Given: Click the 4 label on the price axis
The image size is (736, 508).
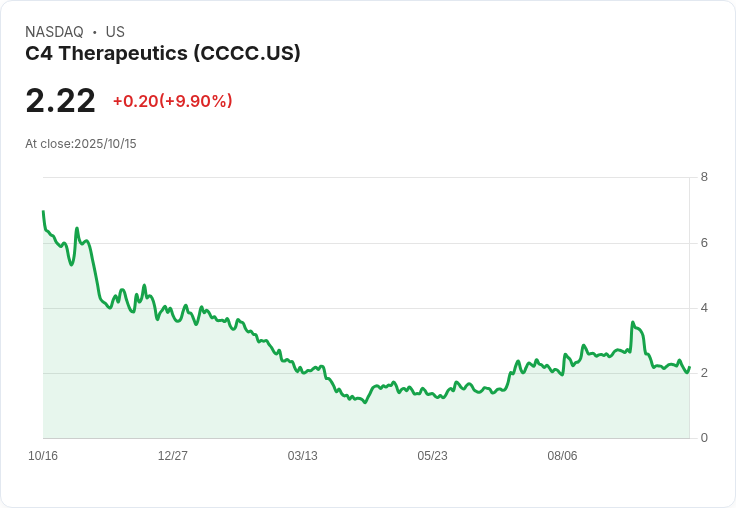Looking at the screenshot, I should pyautogui.click(x=704, y=308).
